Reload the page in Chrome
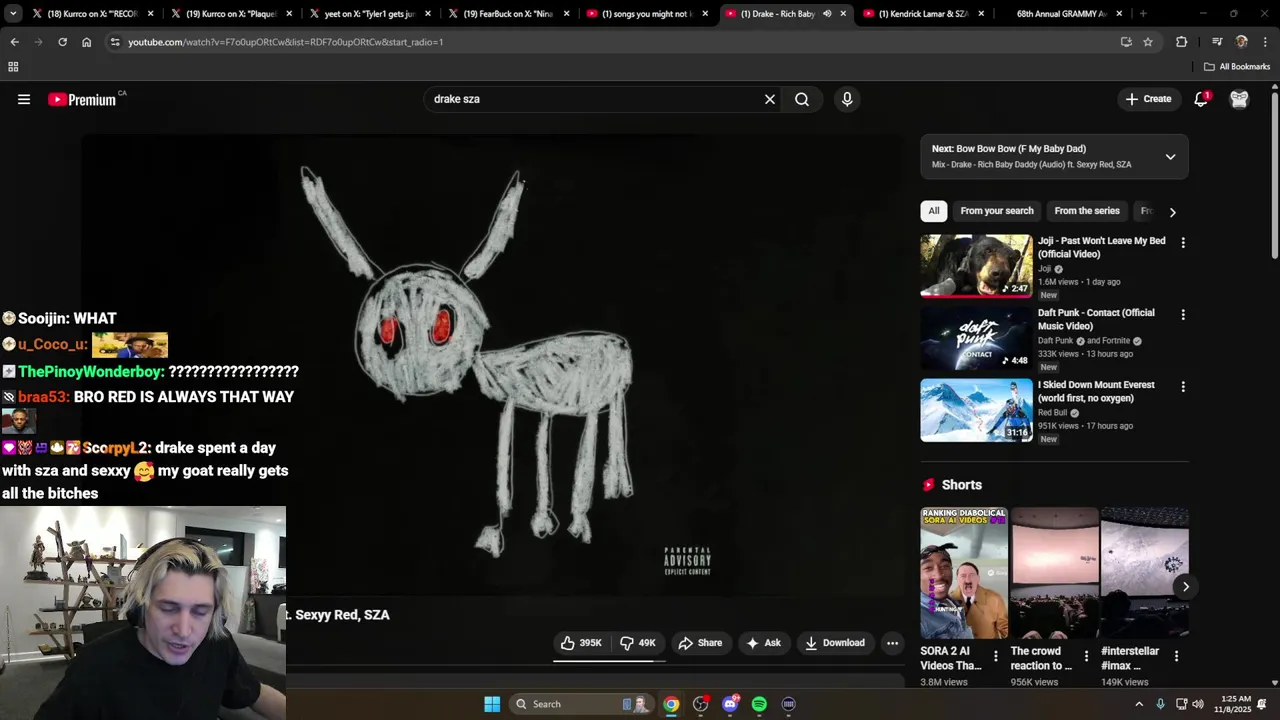Image resolution: width=1280 pixels, height=720 pixels. pos(62,42)
